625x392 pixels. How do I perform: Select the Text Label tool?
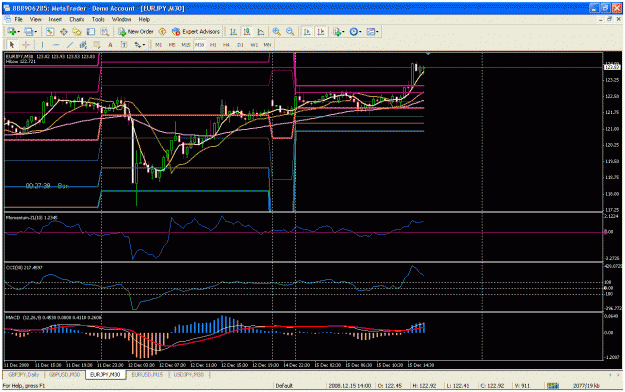point(124,45)
